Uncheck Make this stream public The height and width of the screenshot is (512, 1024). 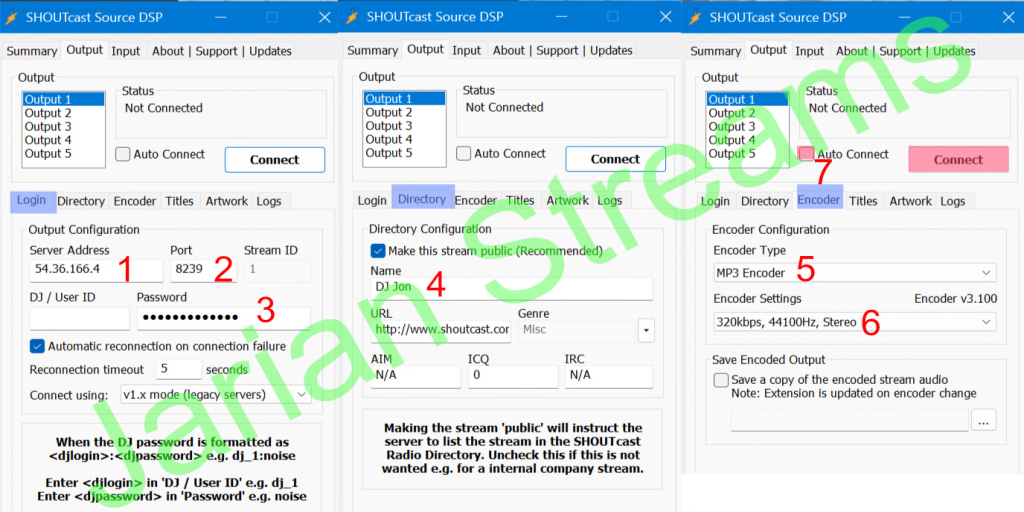point(378,251)
